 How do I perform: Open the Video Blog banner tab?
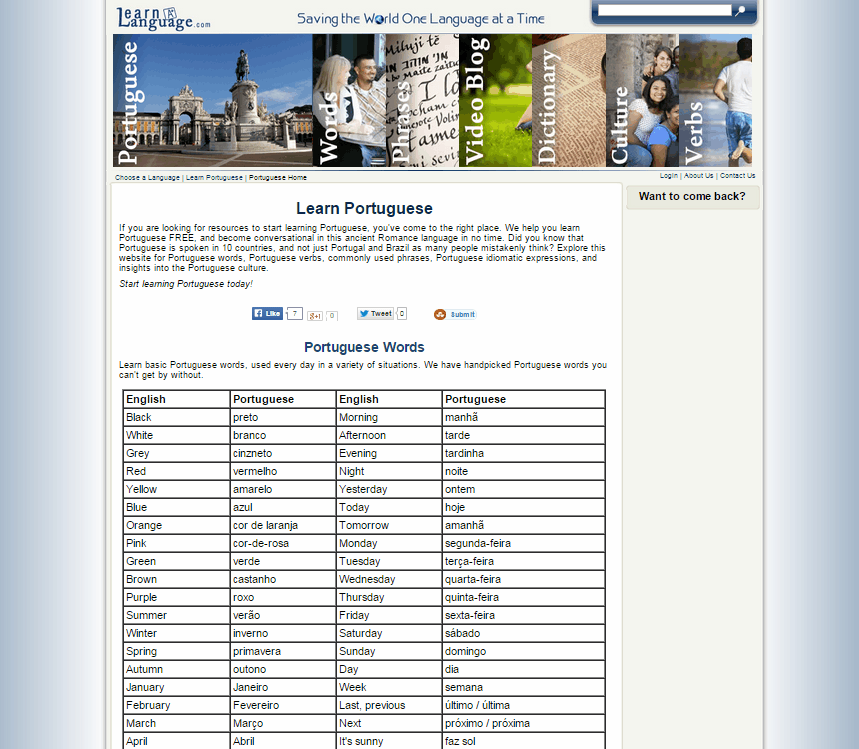point(496,100)
